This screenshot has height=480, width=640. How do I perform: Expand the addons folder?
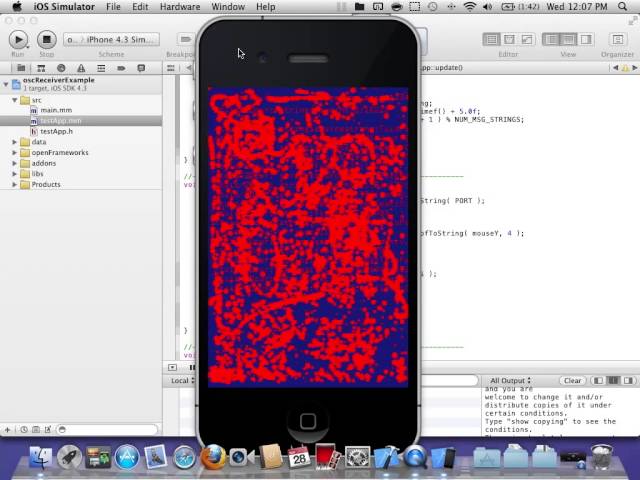pos(14,163)
